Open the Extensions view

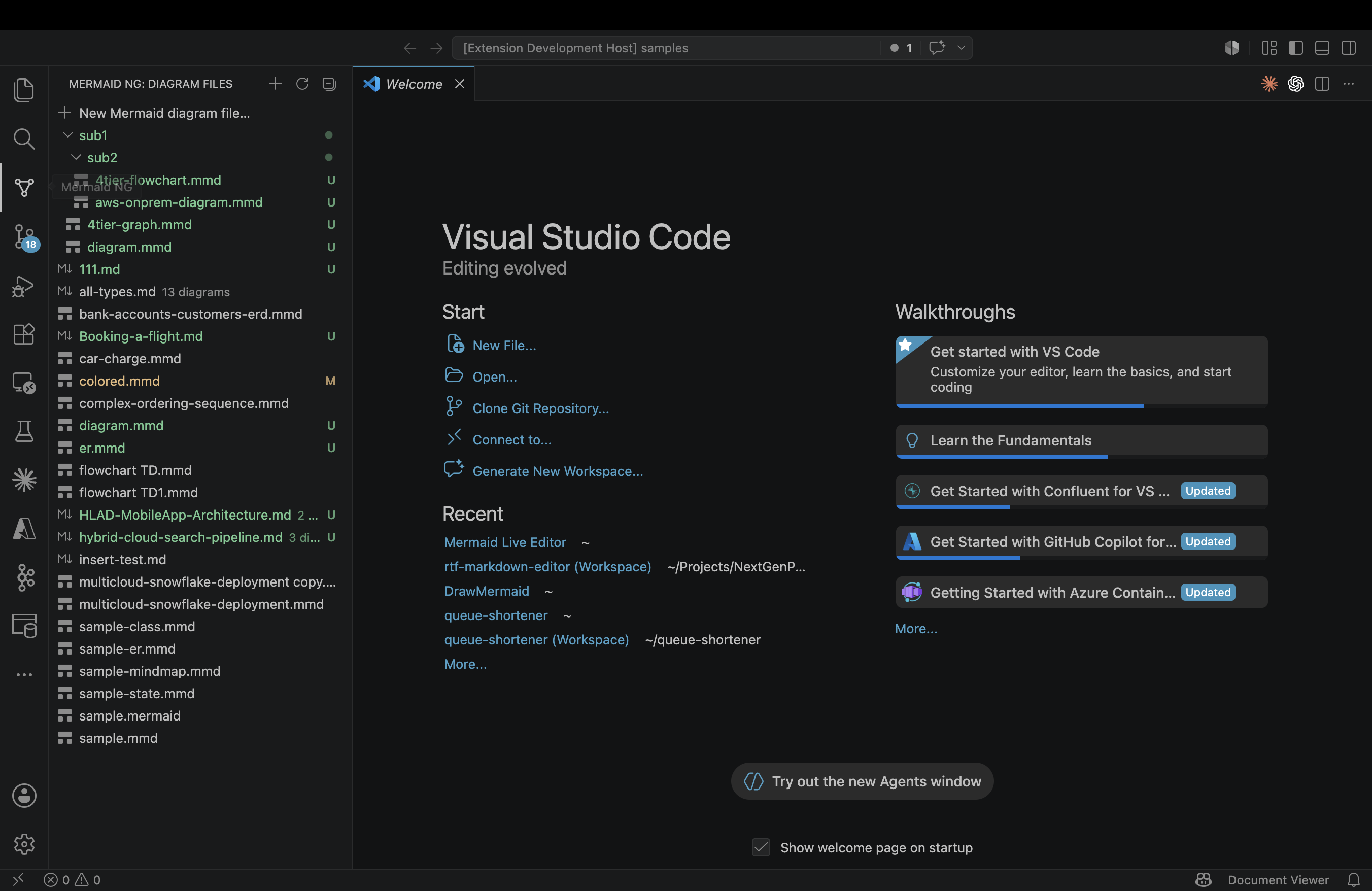tap(24, 334)
